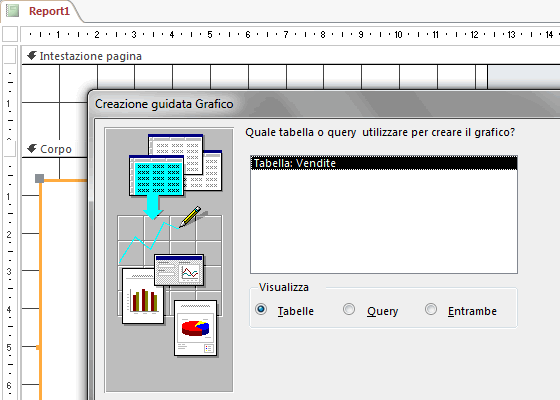Click the line chart window thumbnail
This screenshot has height=400, width=560.
point(179,270)
